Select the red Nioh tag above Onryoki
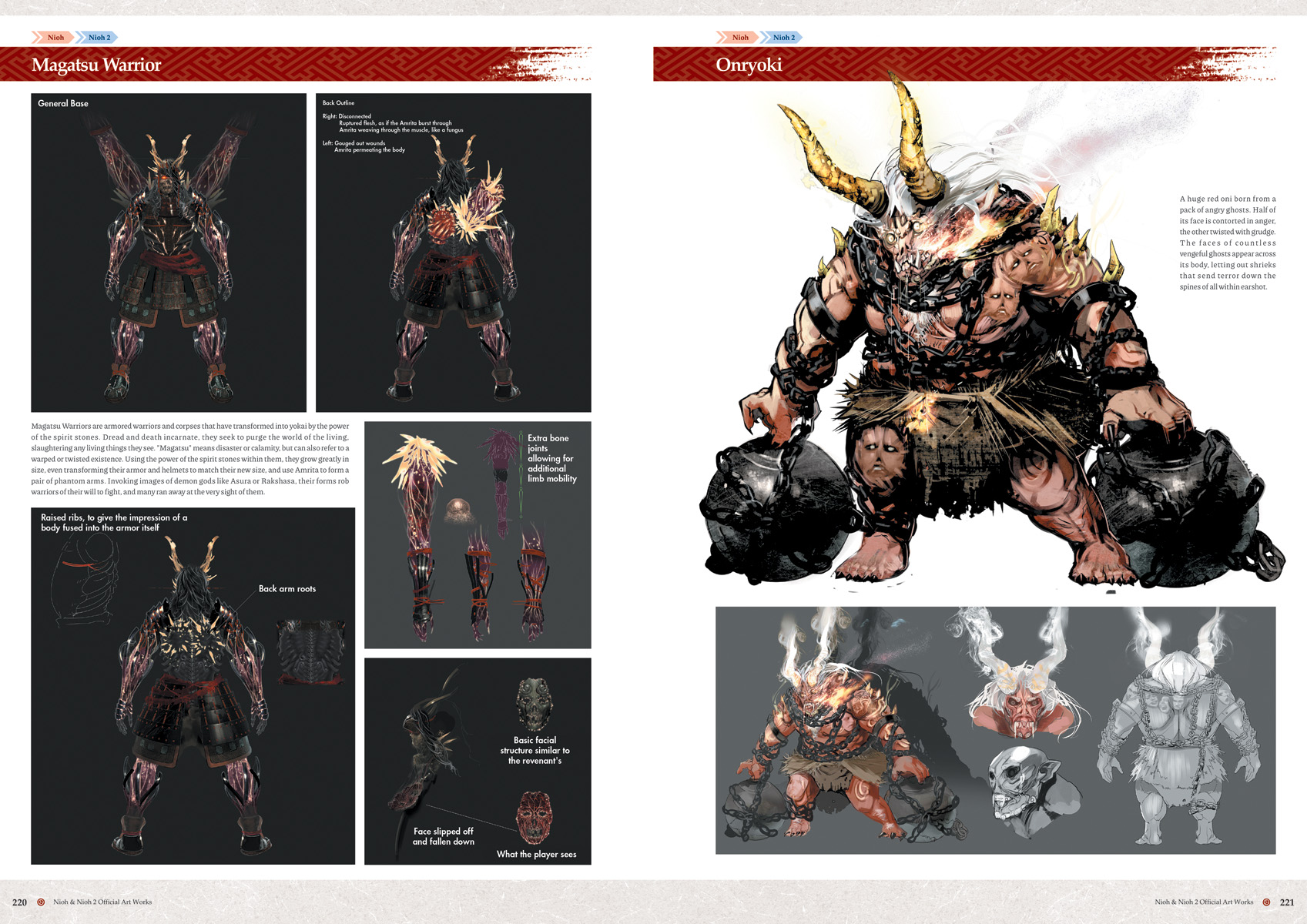 (x=739, y=37)
